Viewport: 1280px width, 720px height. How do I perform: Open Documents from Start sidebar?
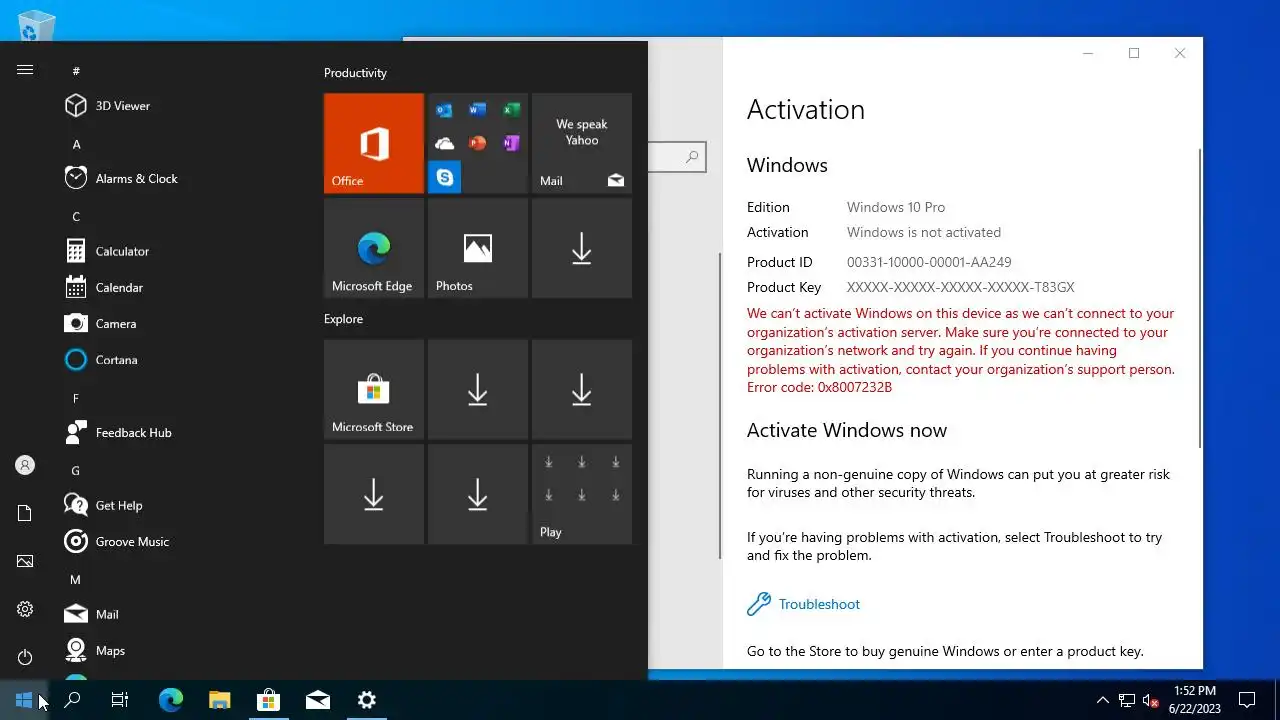tap(25, 513)
